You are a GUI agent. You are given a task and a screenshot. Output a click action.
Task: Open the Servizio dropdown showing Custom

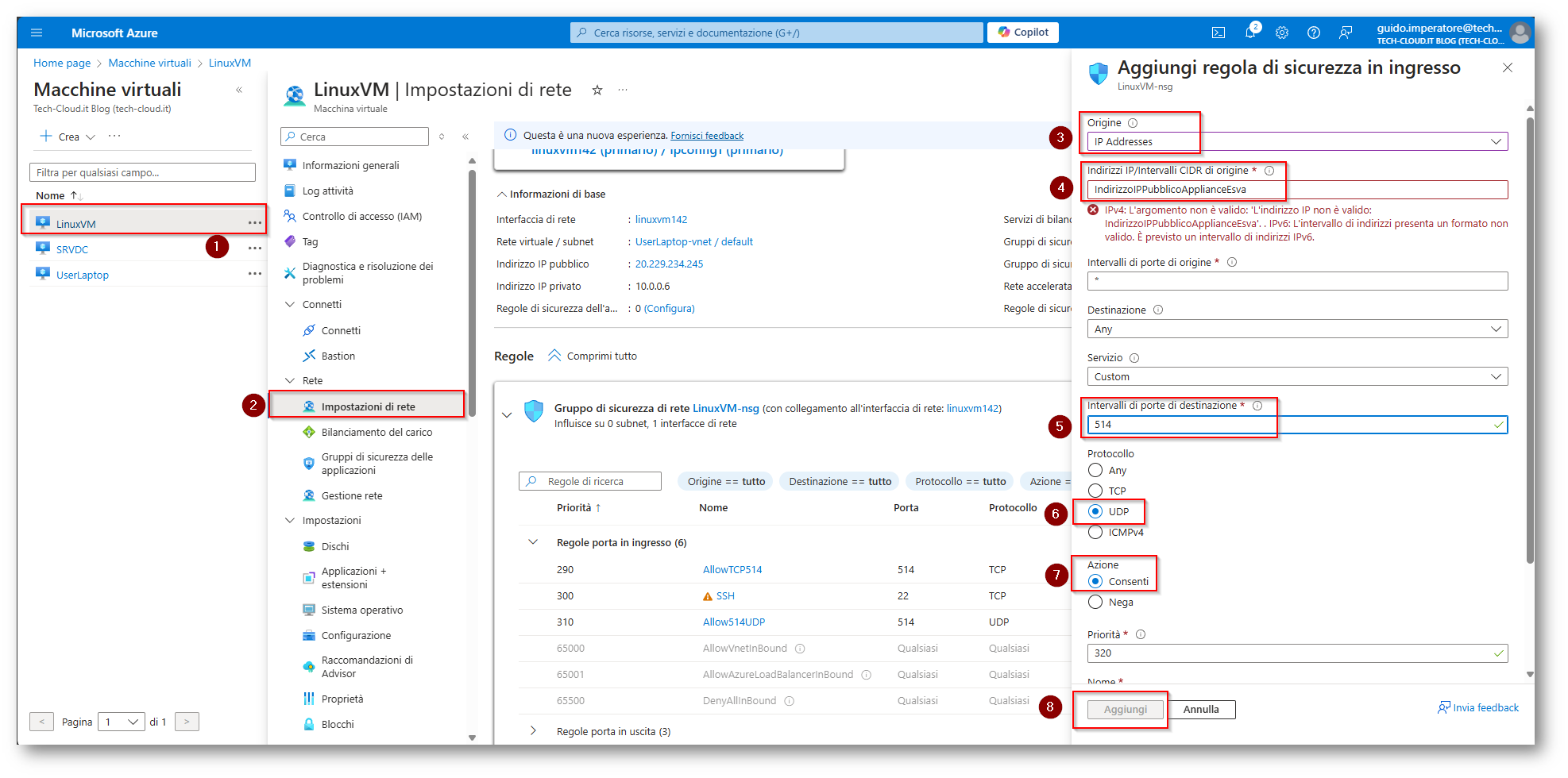pos(1296,376)
